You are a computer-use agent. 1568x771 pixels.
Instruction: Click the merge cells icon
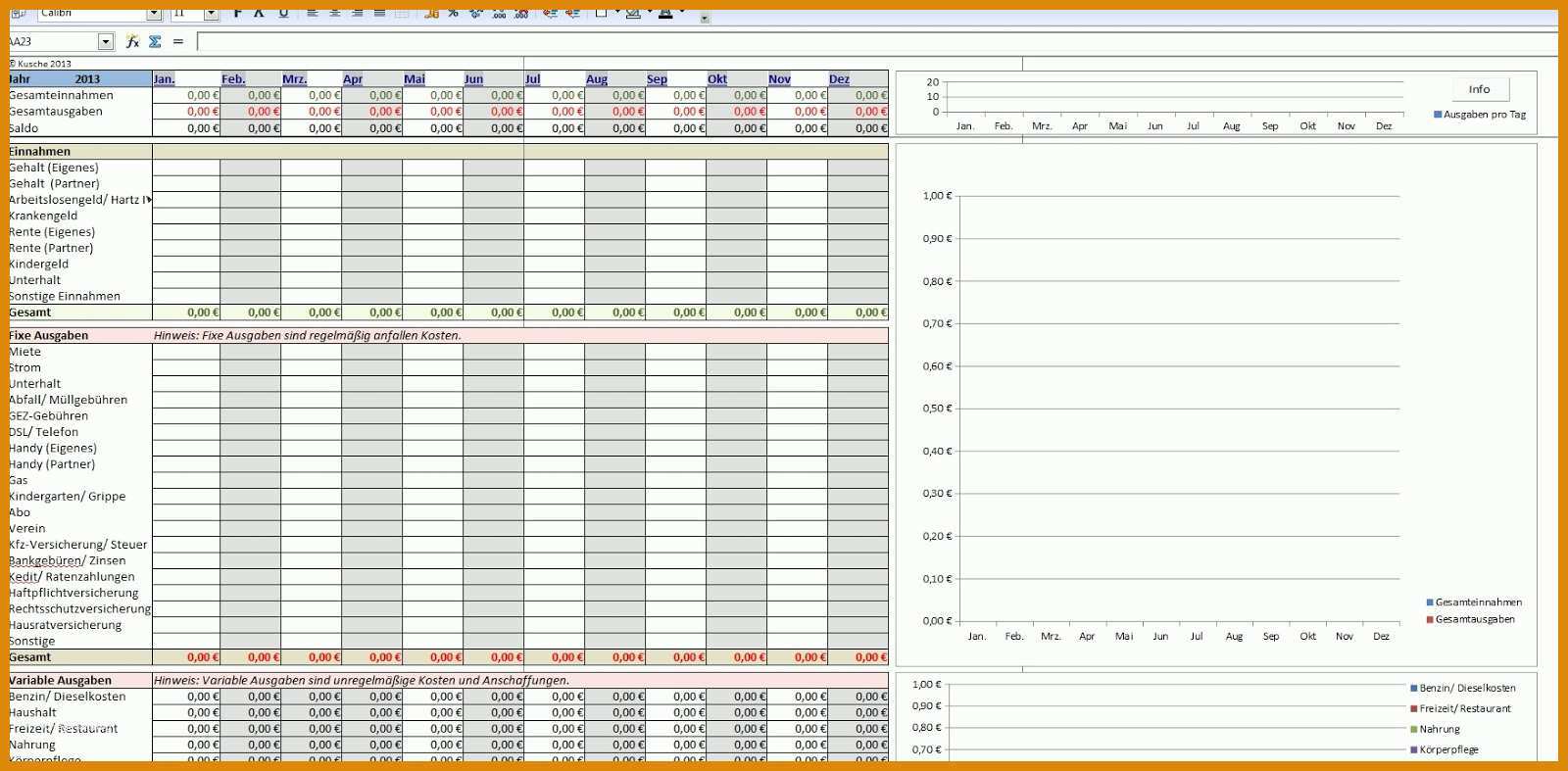click(402, 14)
